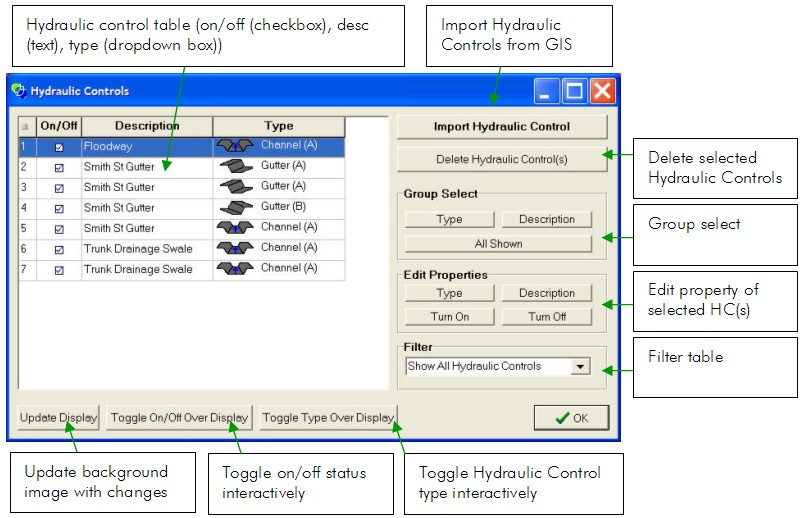Click the All Shown group select button
This screenshot has height=518, width=800.
498,243
